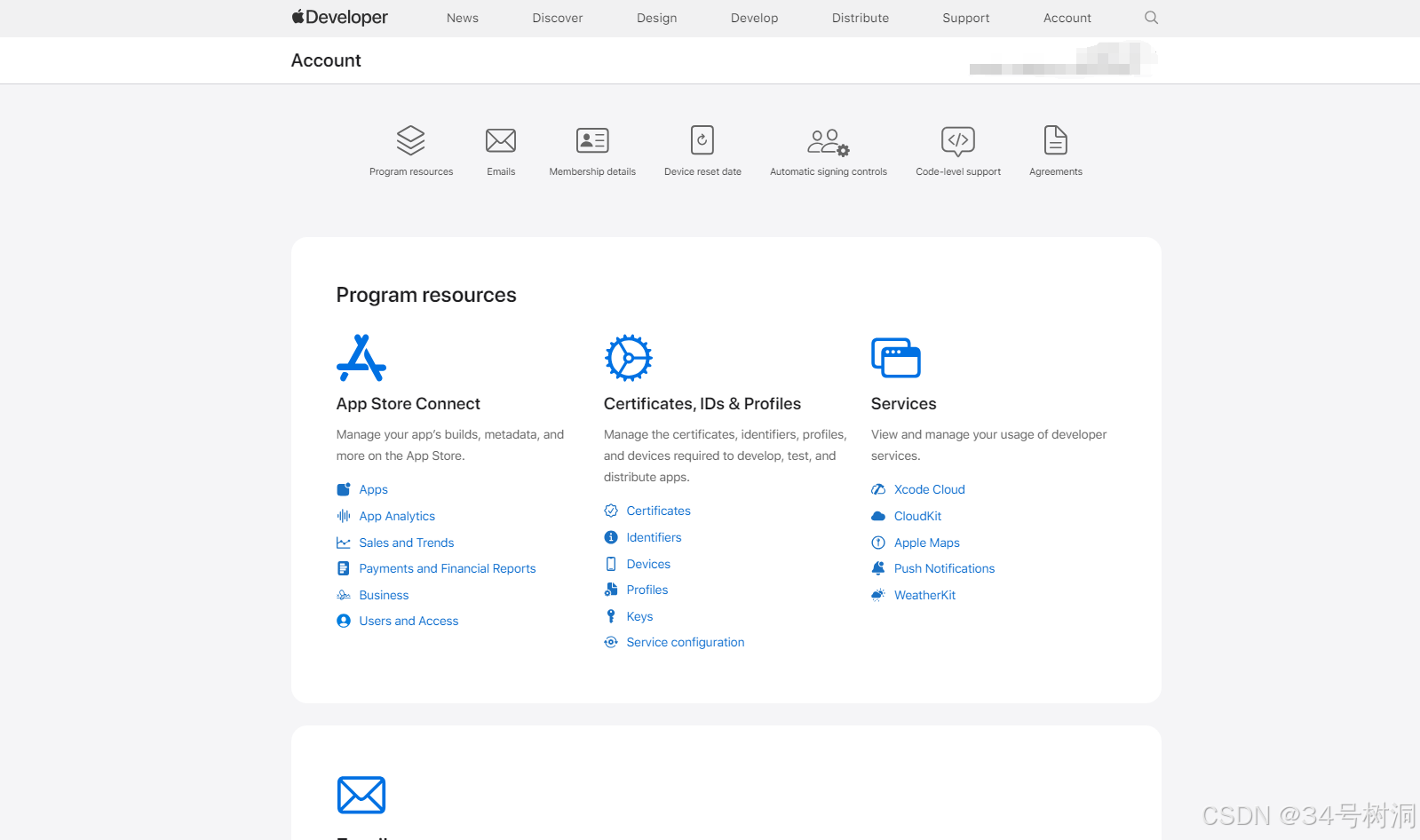
Task: Click the icon beside Service configuration
Action: coord(611,642)
